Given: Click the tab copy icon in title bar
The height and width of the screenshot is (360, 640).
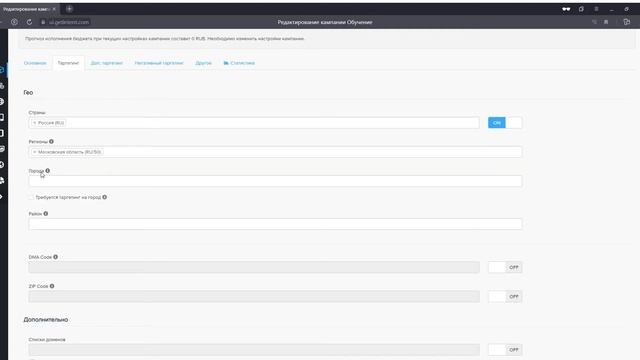Looking at the screenshot, I should 581,9.
